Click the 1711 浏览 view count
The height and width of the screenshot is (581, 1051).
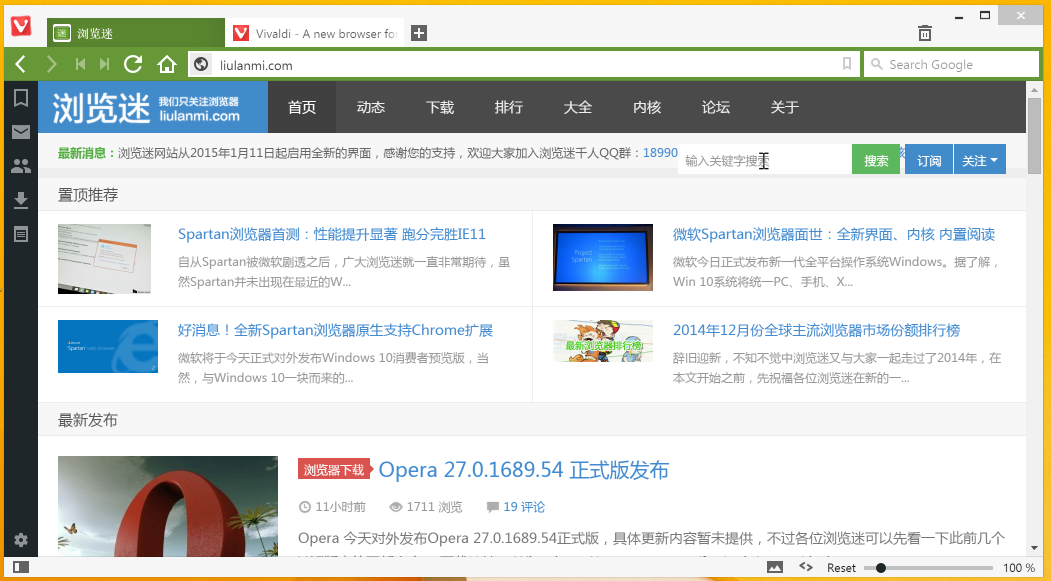point(434,507)
